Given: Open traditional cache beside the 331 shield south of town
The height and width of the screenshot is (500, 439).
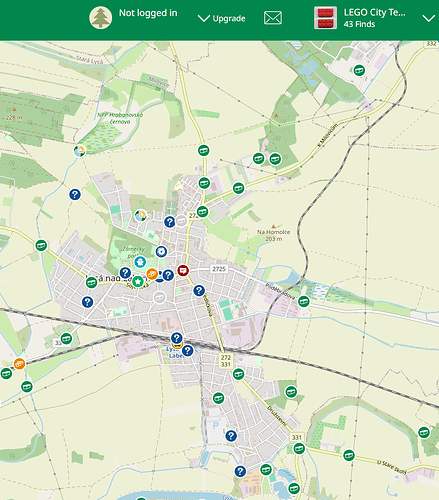Looking at the screenshot, I should pyautogui.click(x=299, y=448).
